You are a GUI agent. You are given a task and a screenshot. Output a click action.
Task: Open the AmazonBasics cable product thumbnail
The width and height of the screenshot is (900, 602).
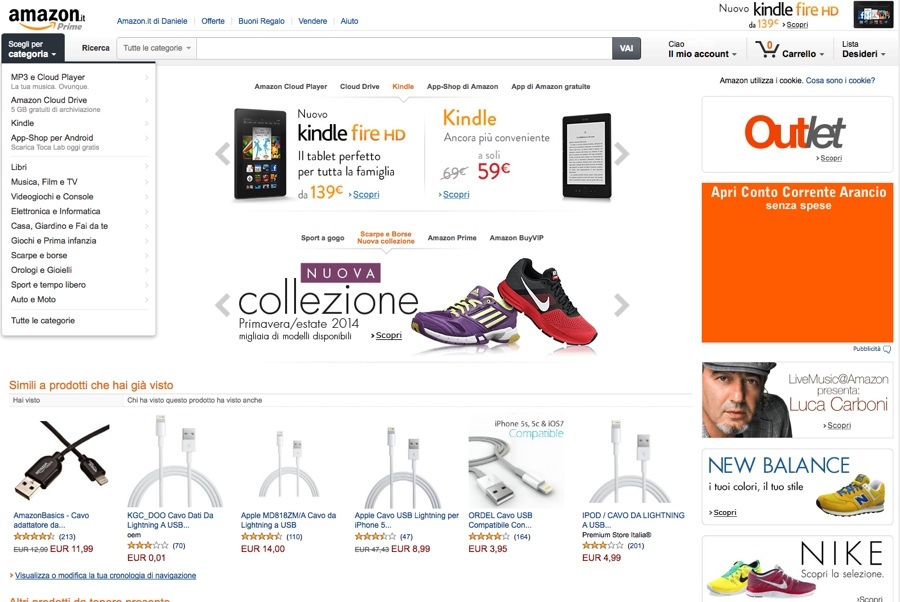tap(61, 463)
